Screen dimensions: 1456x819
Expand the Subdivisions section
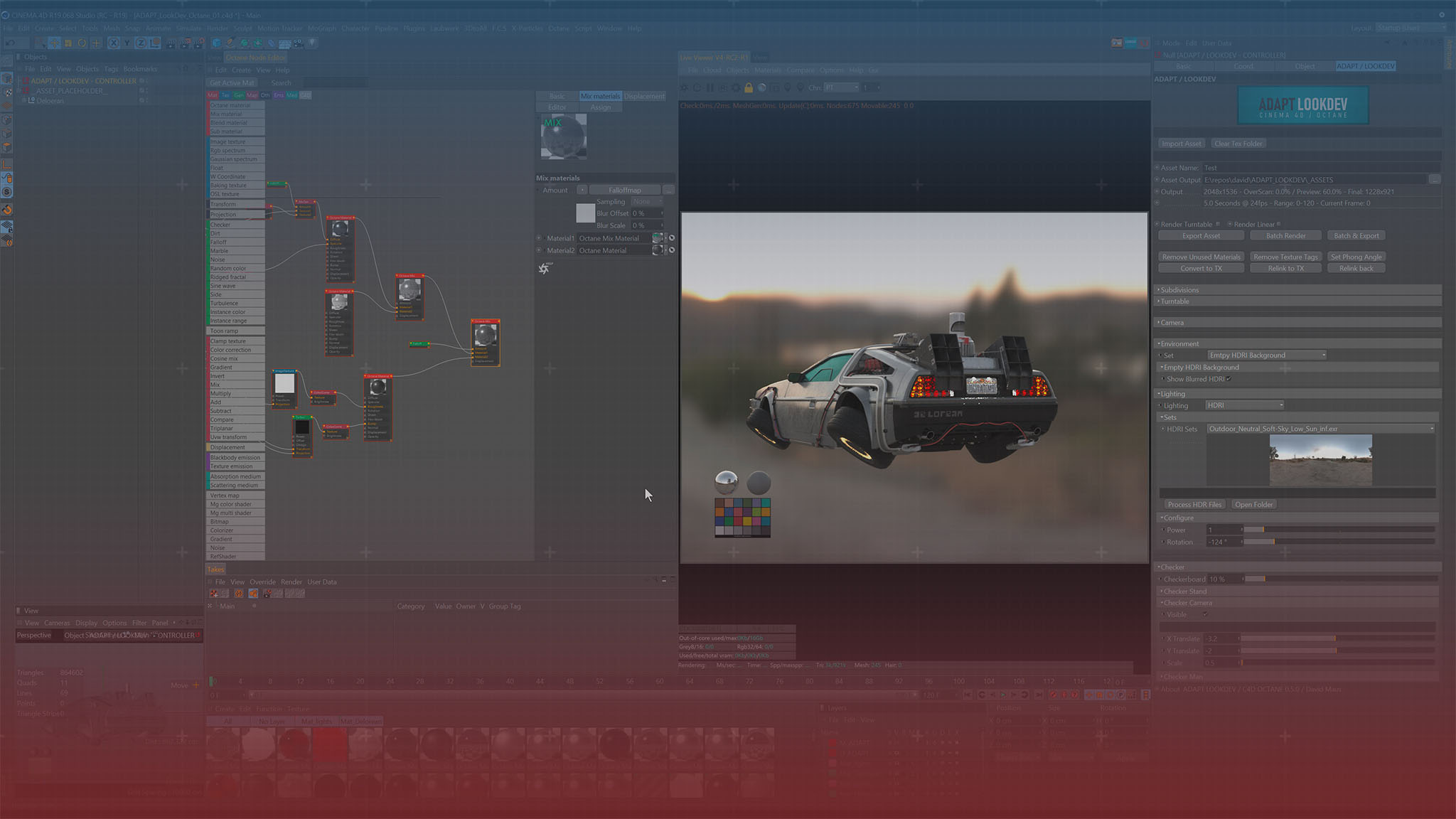point(1298,290)
